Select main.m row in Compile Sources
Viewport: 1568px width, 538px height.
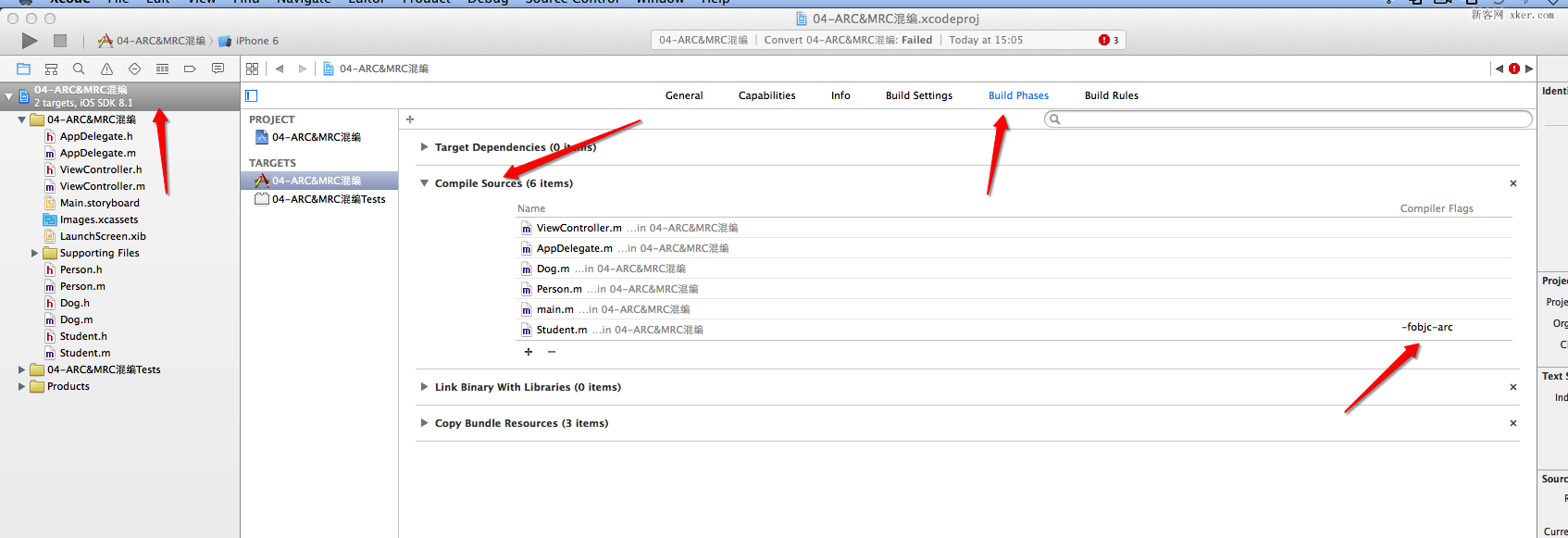(1014, 309)
